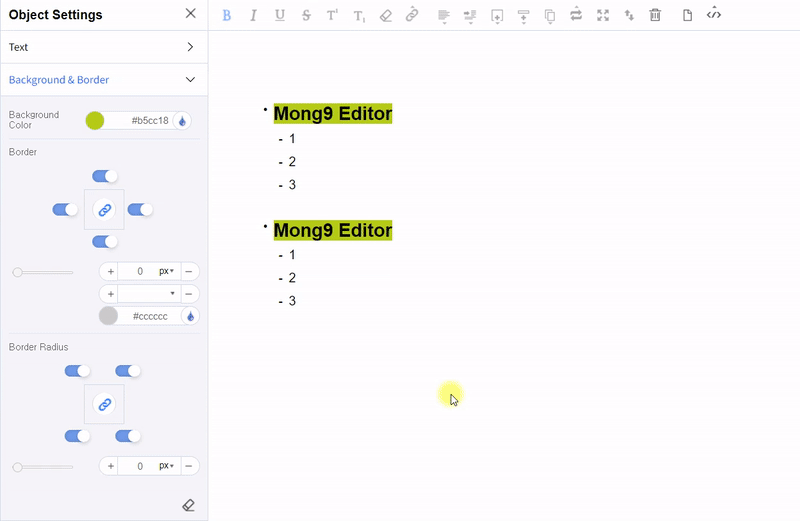Click the border width value field
The width and height of the screenshot is (800, 521).
[138, 271]
